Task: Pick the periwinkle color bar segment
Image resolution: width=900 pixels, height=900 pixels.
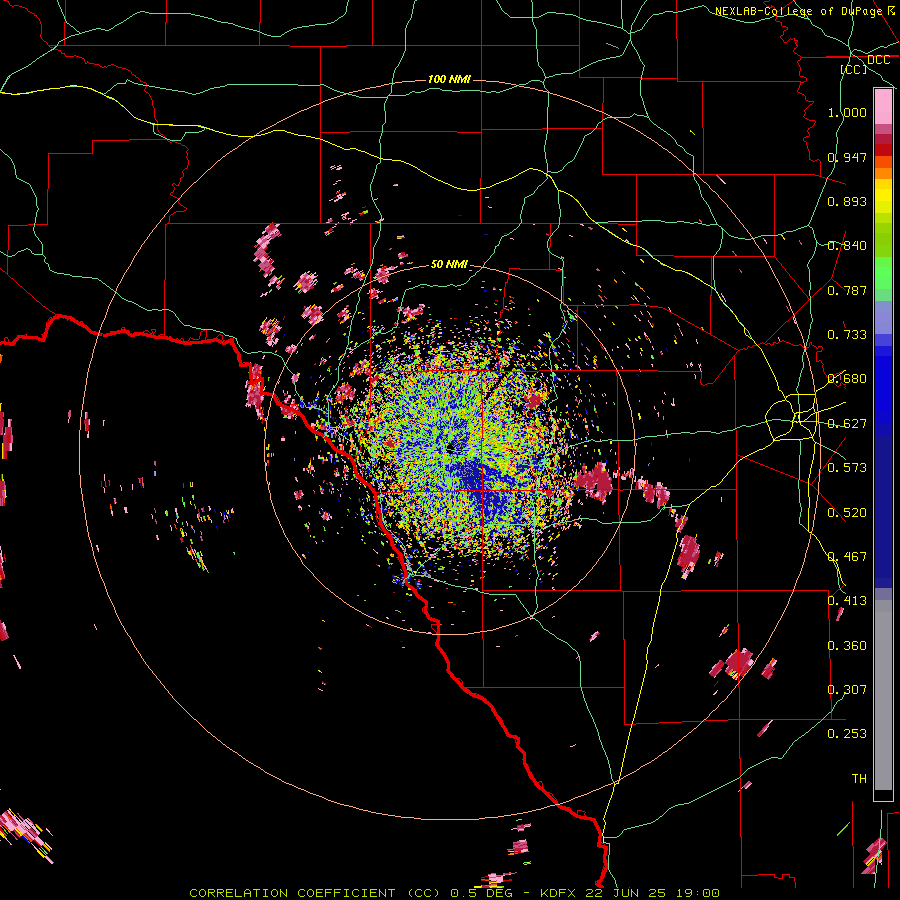Action: click(883, 318)
